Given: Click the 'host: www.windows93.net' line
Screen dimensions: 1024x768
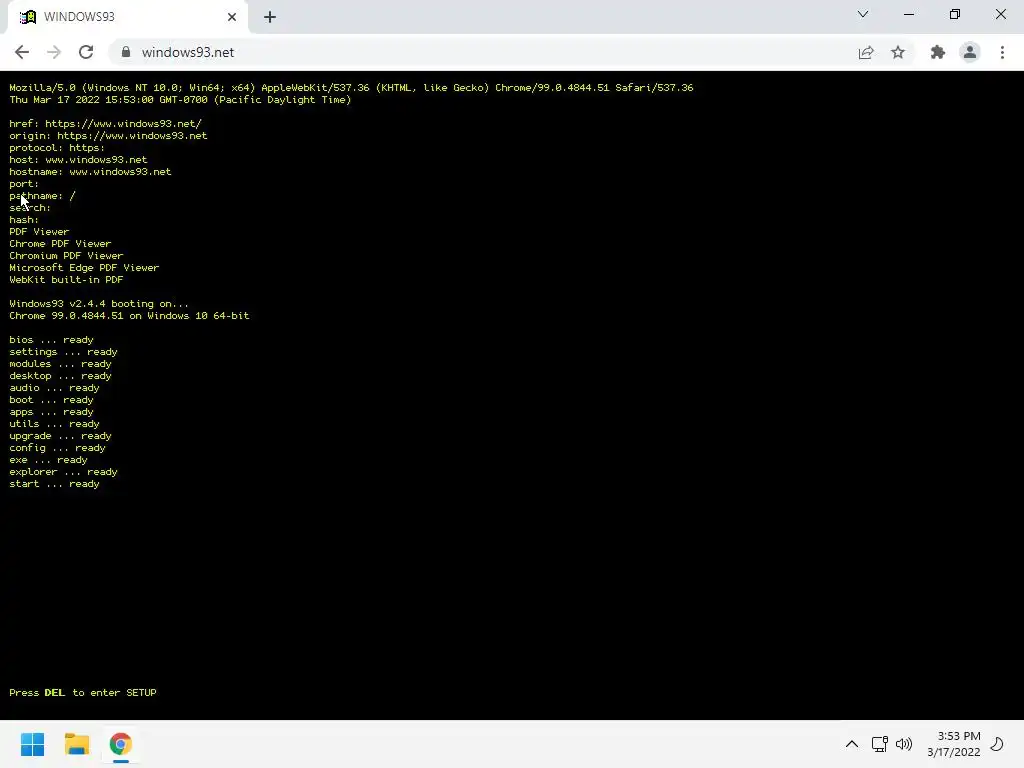Looking at the screenshot, I should [x=78, y=160].
